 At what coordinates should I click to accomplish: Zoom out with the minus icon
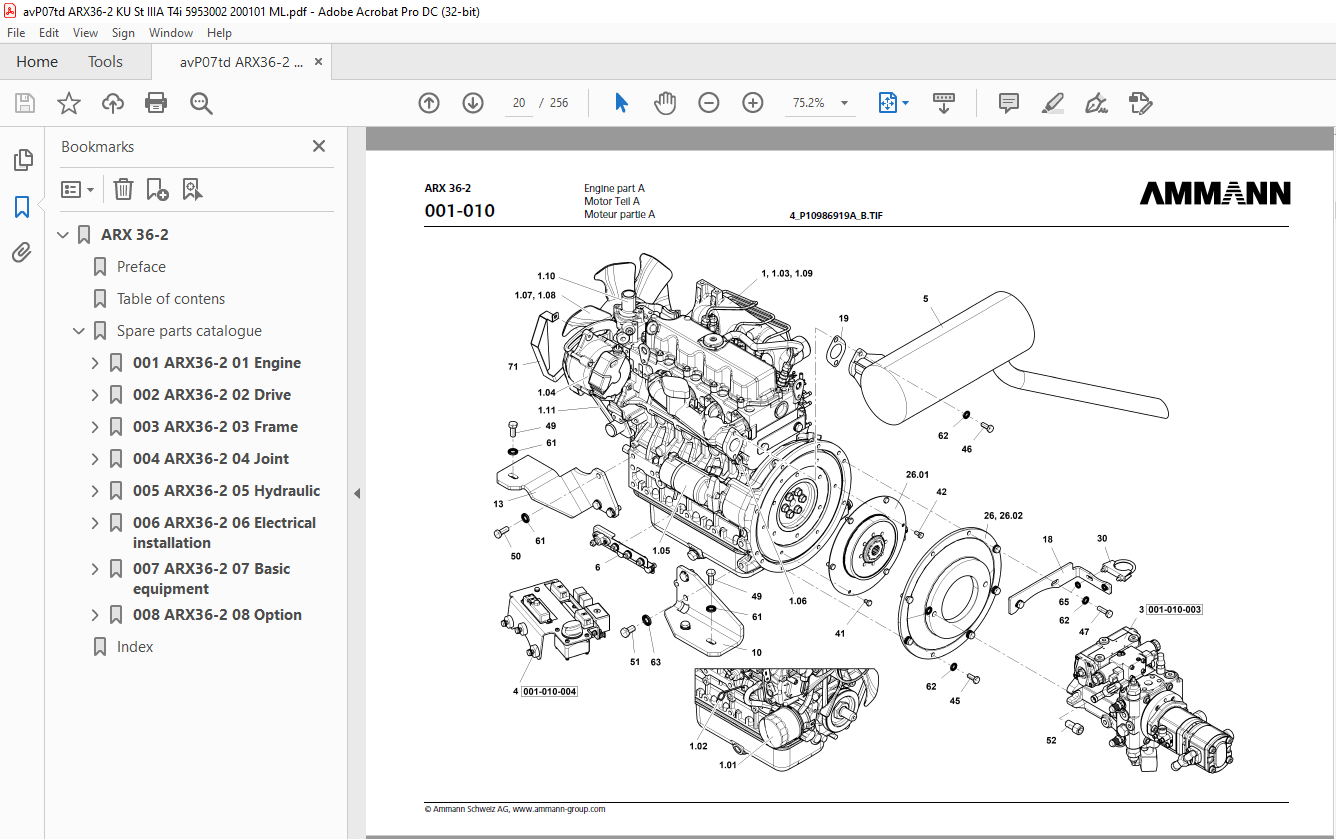click(709, 103)
